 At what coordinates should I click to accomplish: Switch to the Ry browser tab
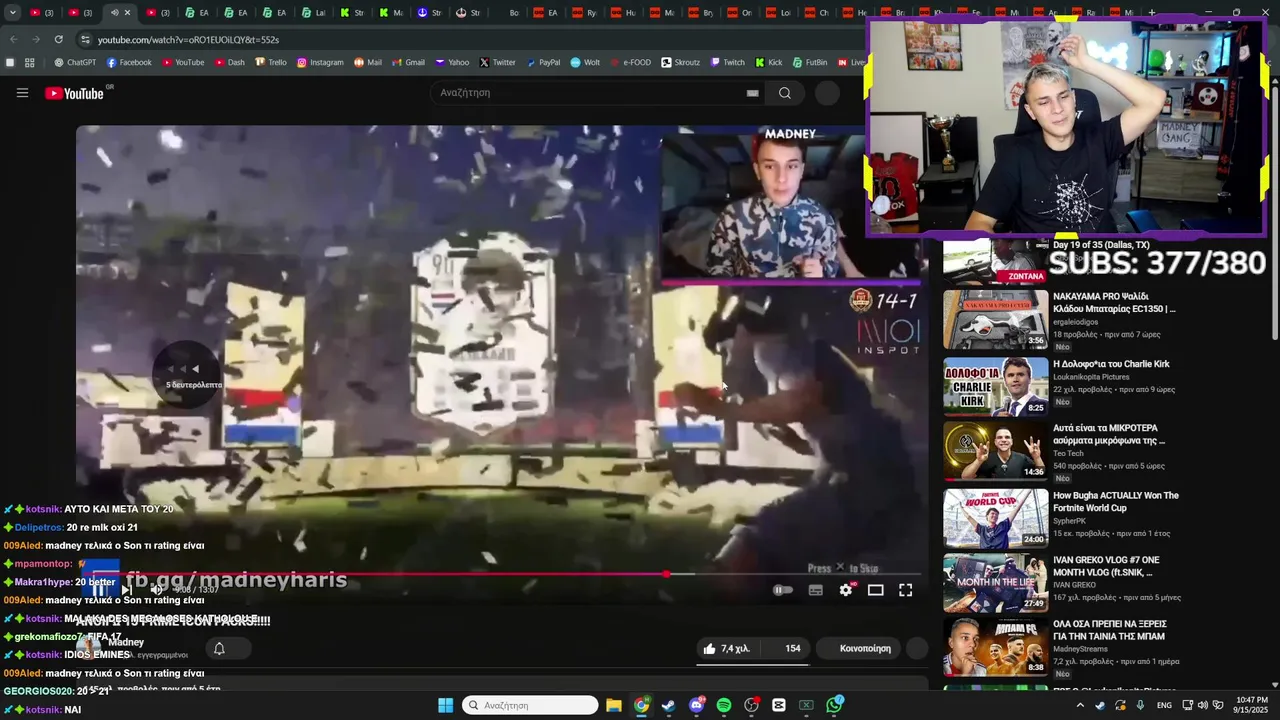click(x=584, y=13)
